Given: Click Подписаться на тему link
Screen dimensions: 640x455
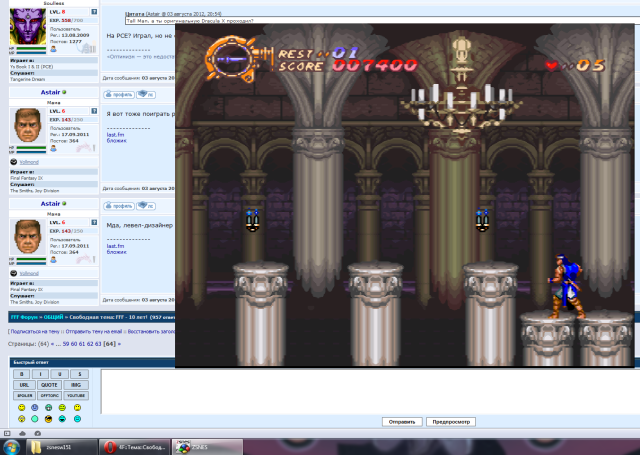Looking at the screenshot, I should (x=35, y=332).
